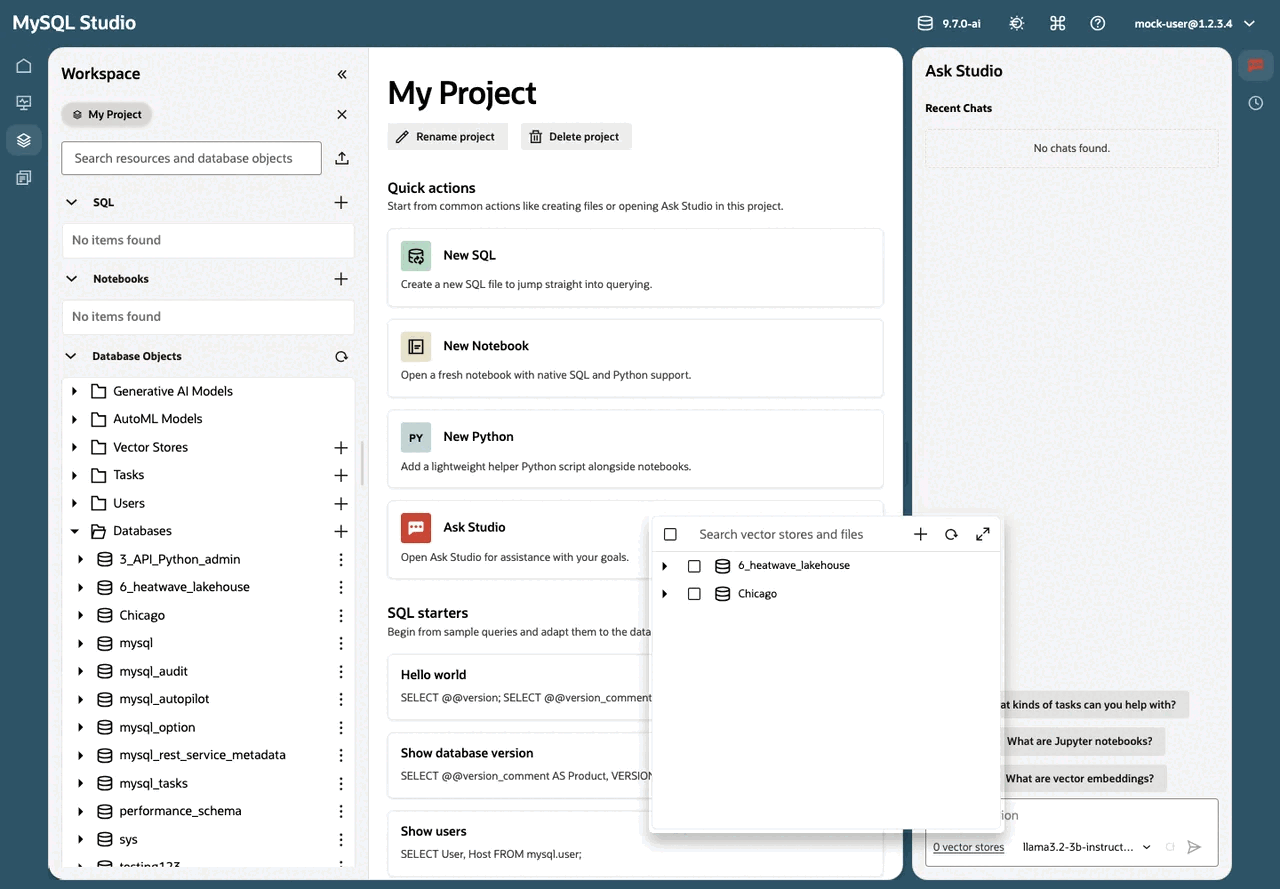
Task: Open the 0 vector stores link
Action: pyautogui.click(x=968, y=847)
